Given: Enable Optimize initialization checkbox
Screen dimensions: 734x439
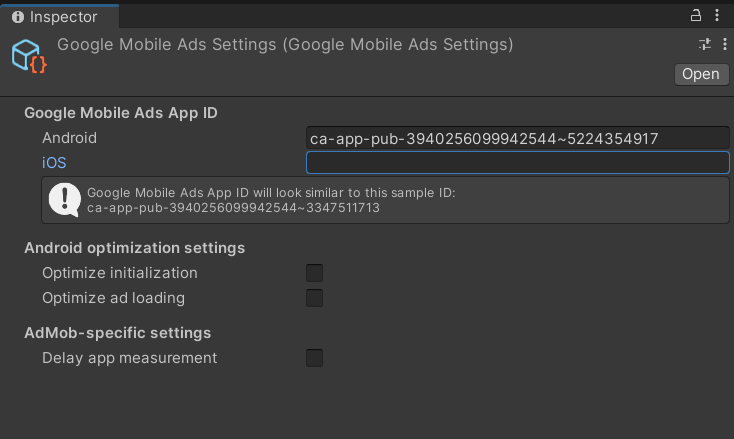Looking at the screenshot, I should (314, 273).
